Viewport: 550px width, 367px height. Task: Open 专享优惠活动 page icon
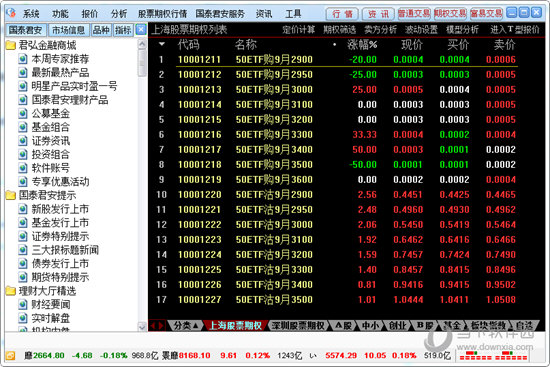(x=23, y=182)
